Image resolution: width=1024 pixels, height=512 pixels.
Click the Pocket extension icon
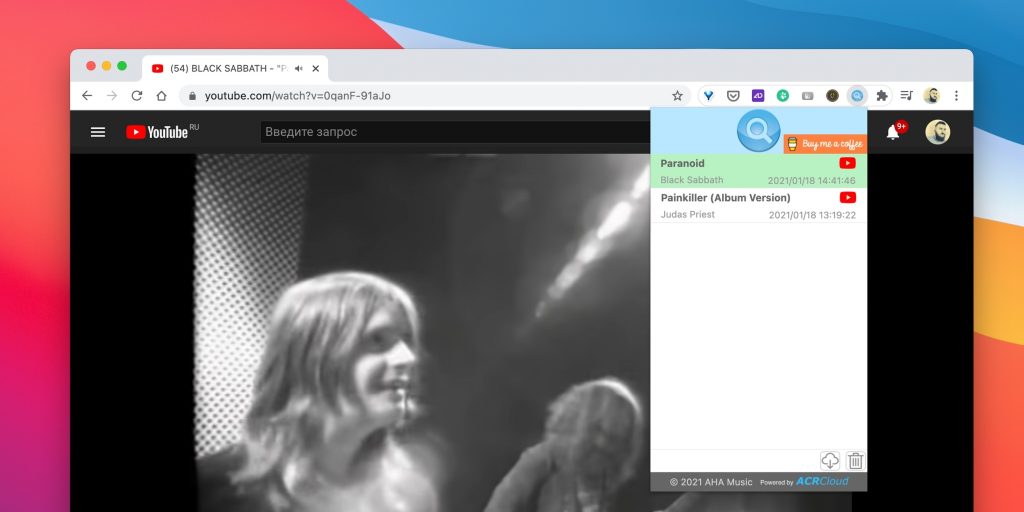click(x=733, y=96)
